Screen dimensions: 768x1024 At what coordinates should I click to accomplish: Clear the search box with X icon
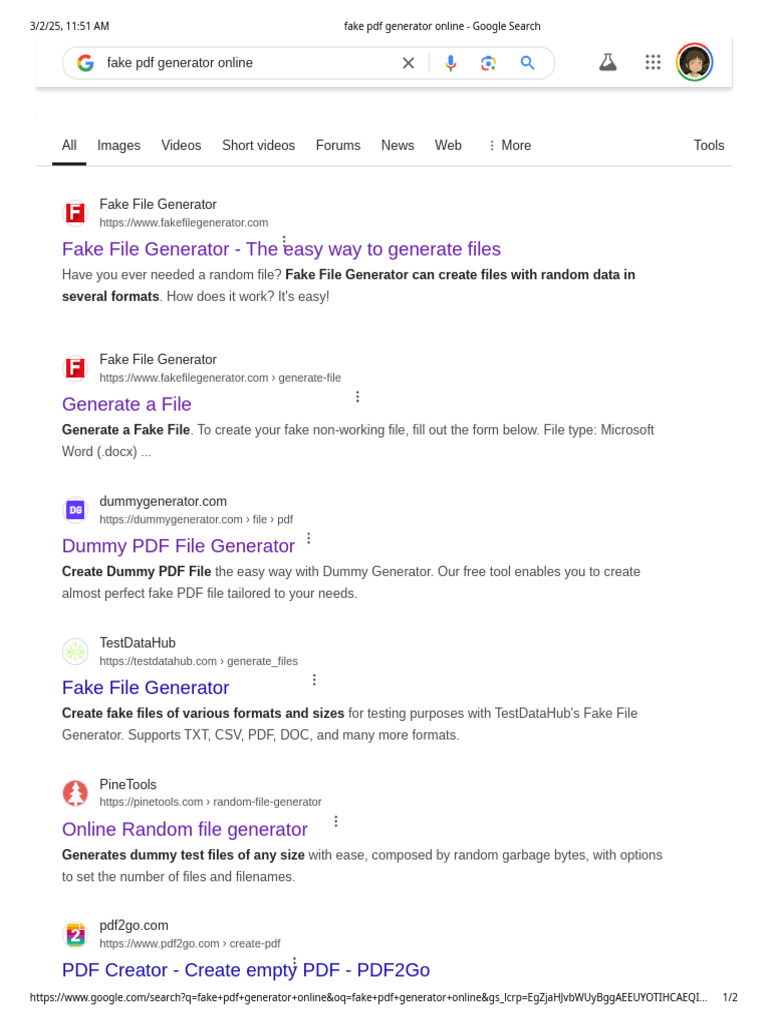pos(408,63)
